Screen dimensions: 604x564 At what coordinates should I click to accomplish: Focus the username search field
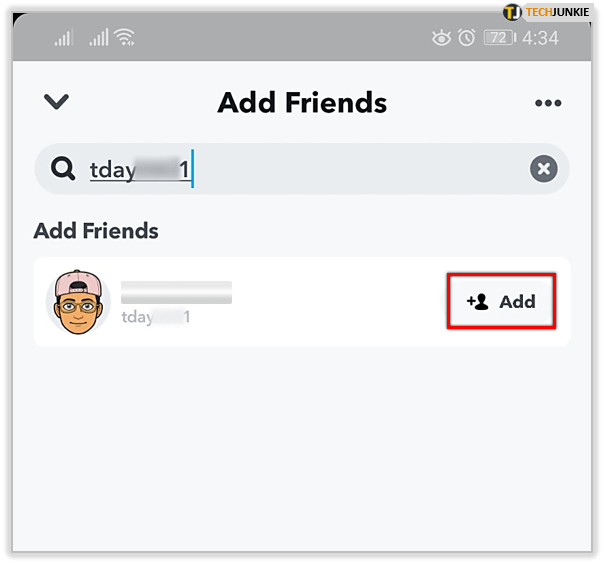302,169
